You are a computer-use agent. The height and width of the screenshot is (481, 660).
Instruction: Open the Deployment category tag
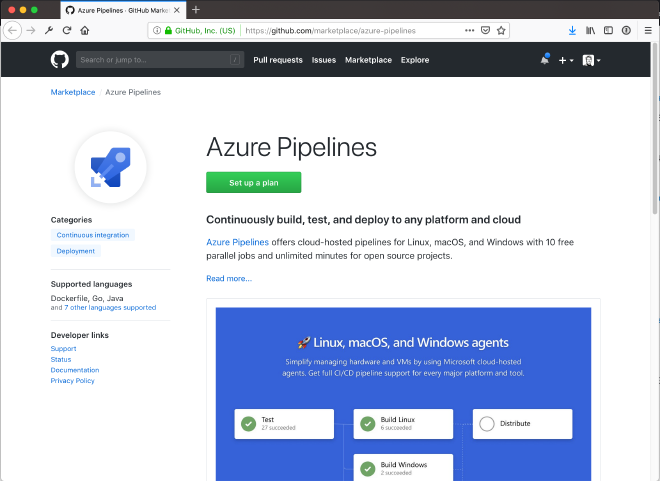click(76, 251)
